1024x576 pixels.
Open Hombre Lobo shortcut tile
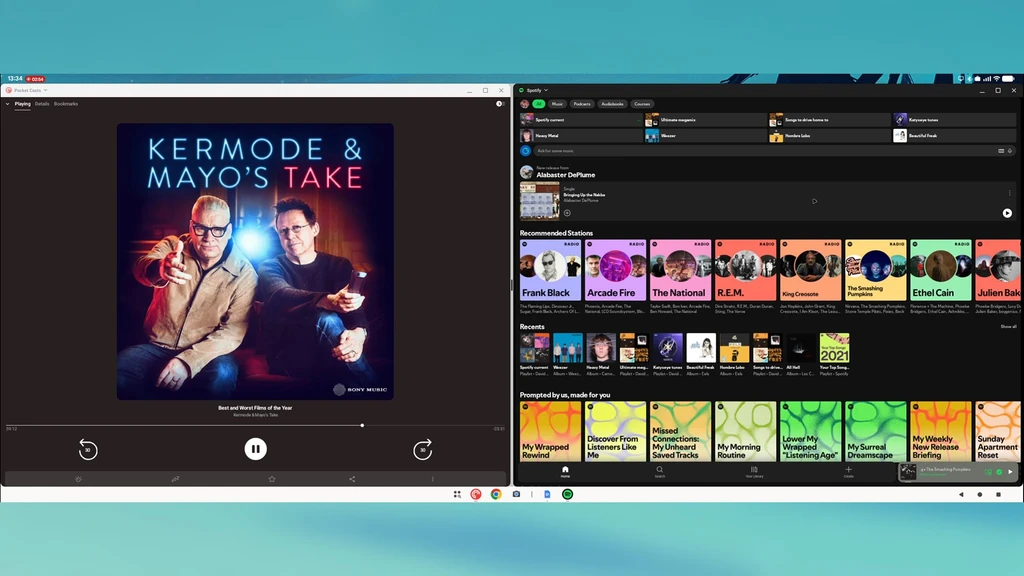[x=829, y=135]
